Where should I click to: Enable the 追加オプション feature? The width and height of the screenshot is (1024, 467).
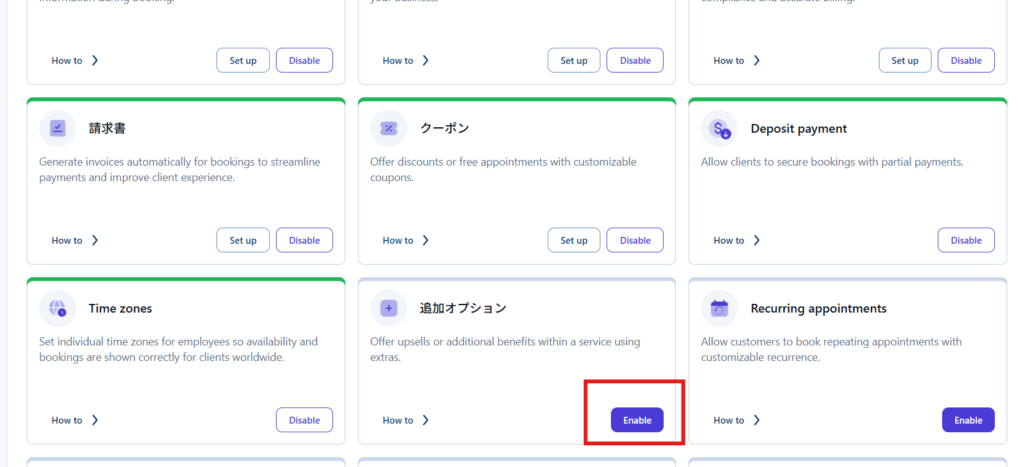coord(636,420)
